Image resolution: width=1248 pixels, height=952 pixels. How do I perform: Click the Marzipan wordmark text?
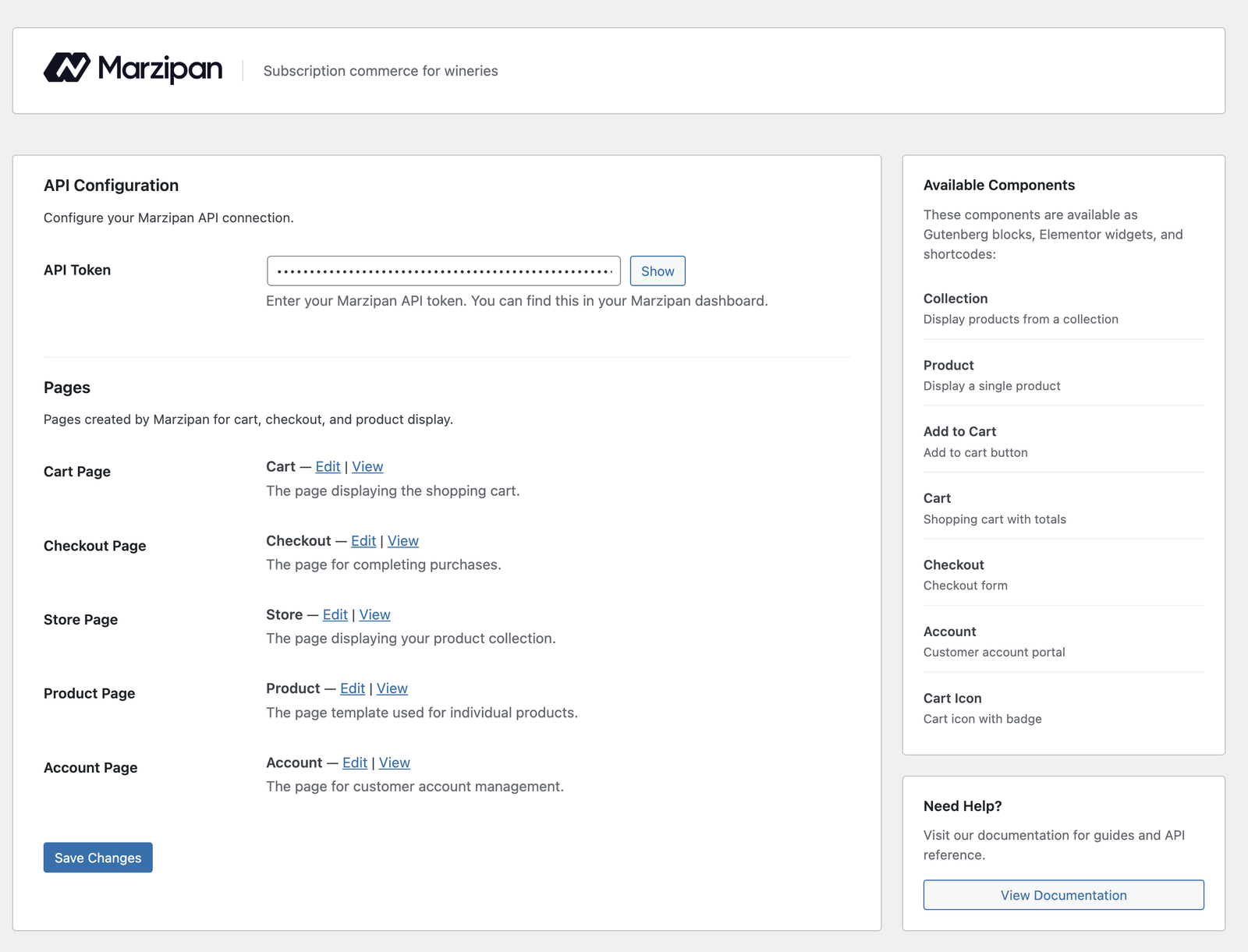160,69
